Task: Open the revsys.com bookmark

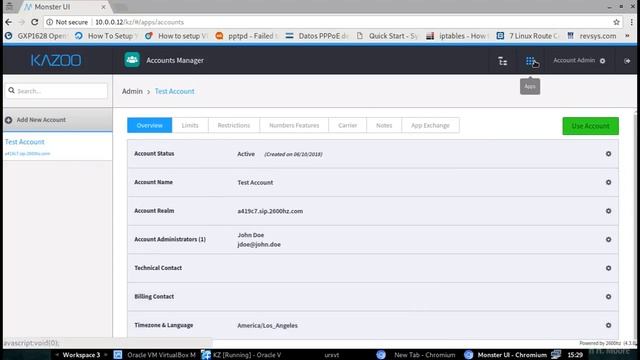Action: coord(592,36)
